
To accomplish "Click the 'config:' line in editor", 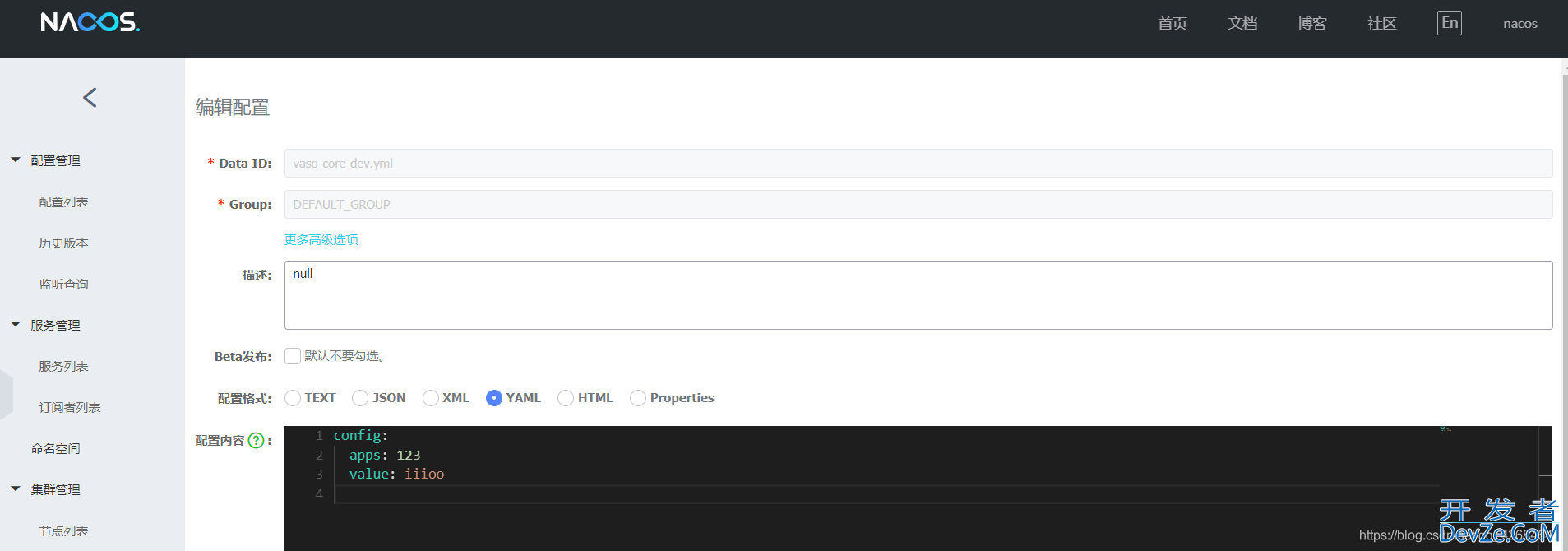I will pos(361,436).
